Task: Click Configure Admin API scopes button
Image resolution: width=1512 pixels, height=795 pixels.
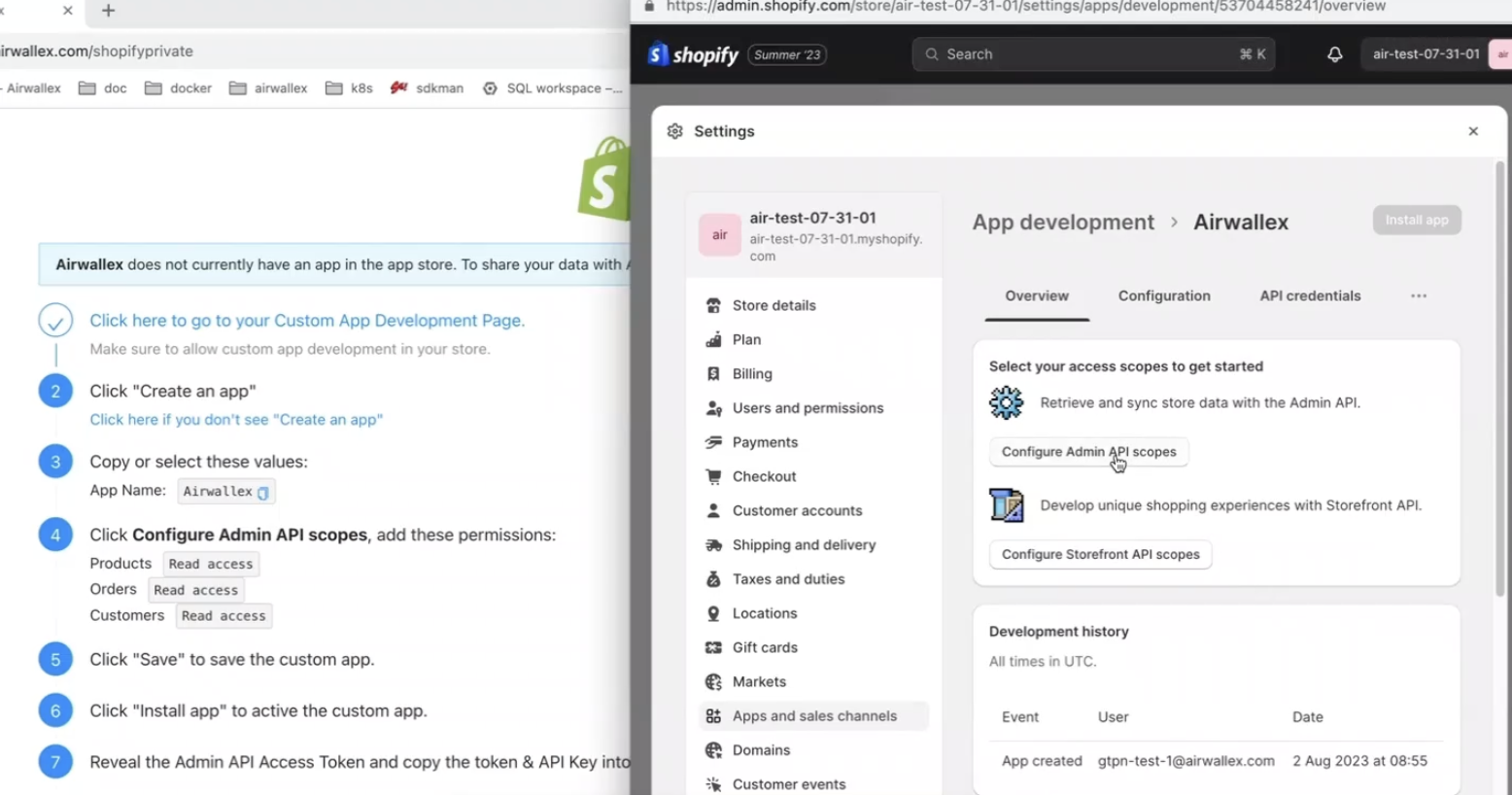Action: (1088, 452)
